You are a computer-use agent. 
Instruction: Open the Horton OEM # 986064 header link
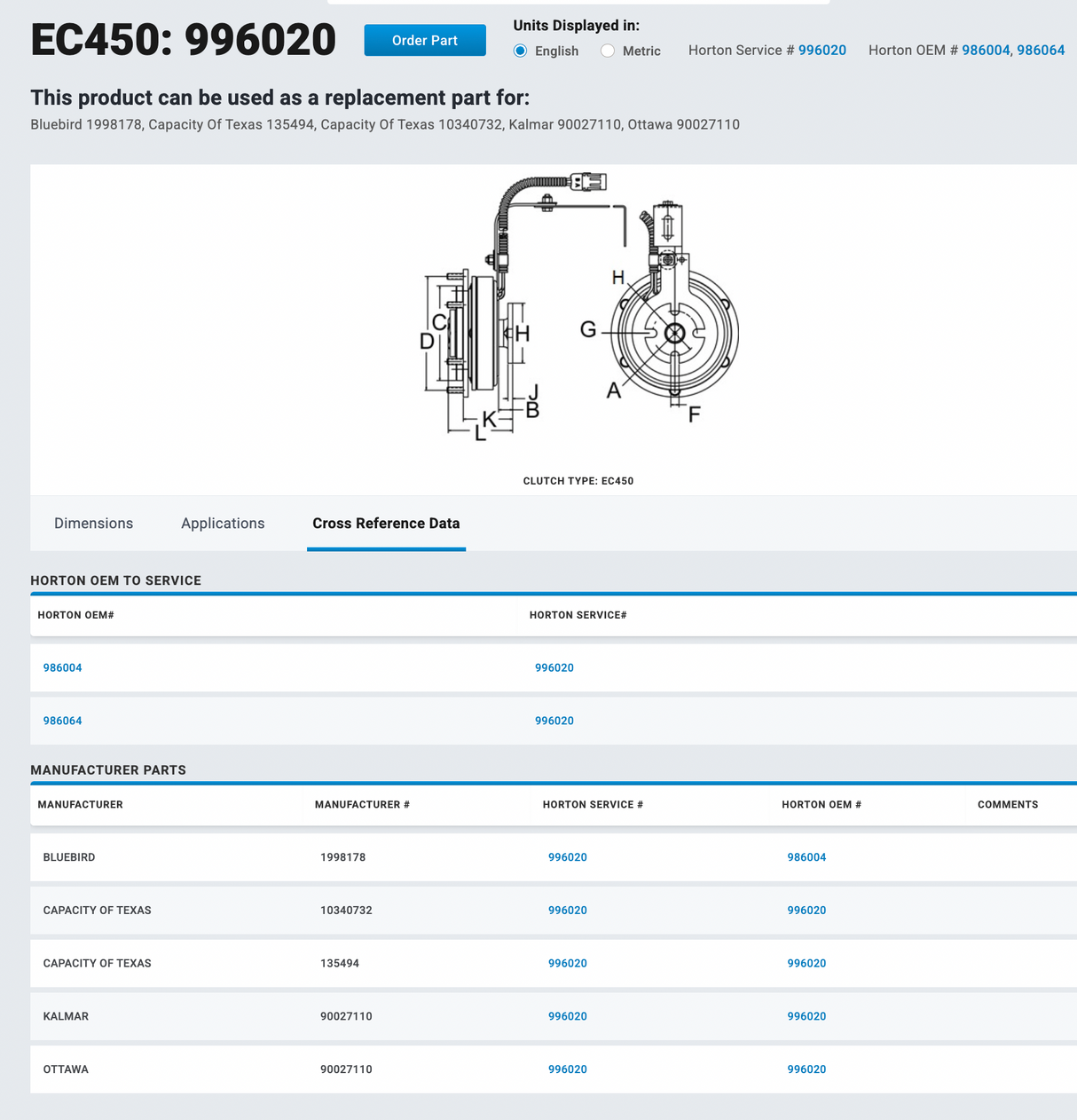tap(1041, 50)
